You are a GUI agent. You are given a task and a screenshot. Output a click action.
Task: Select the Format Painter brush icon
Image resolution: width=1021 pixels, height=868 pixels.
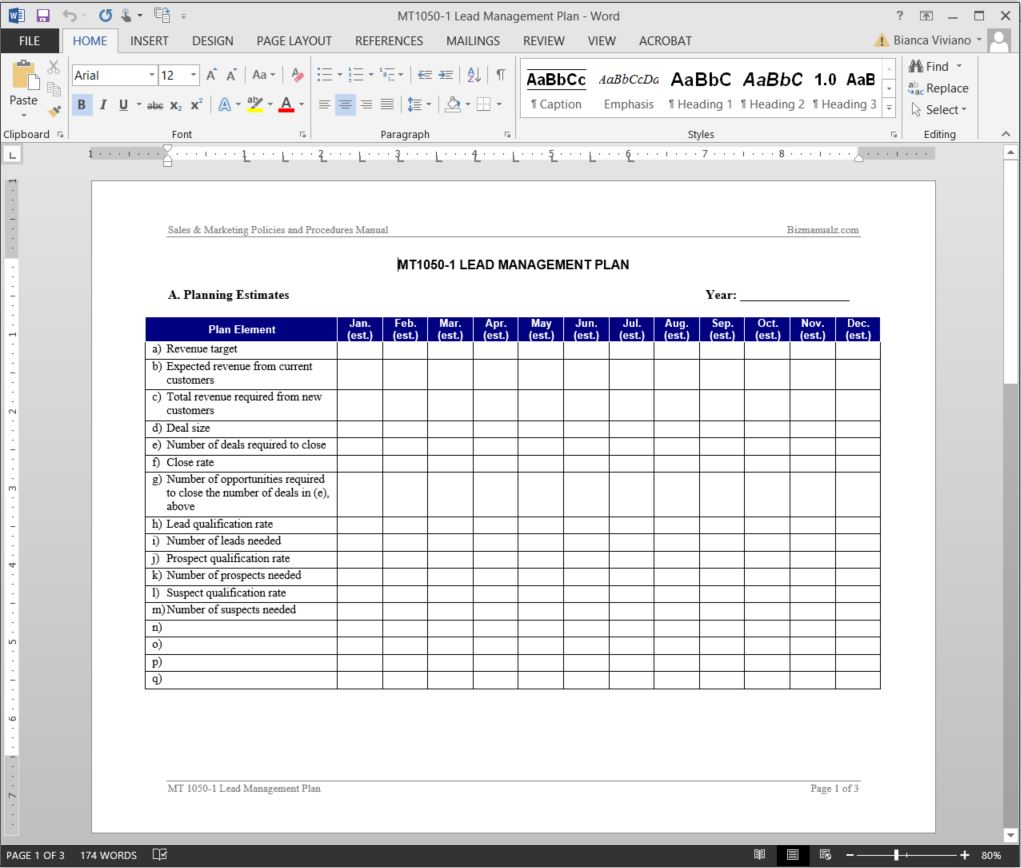[55, 111]
